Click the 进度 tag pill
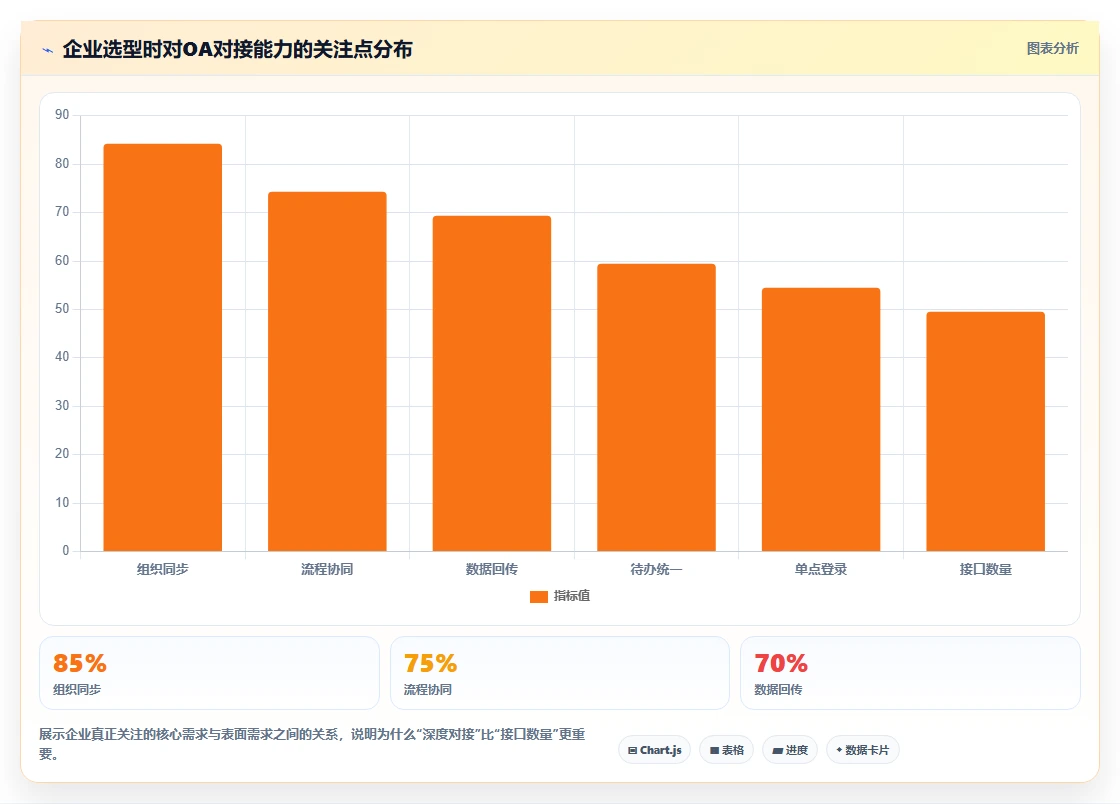This screenshot has width=1120, height=804. [790, 750]
